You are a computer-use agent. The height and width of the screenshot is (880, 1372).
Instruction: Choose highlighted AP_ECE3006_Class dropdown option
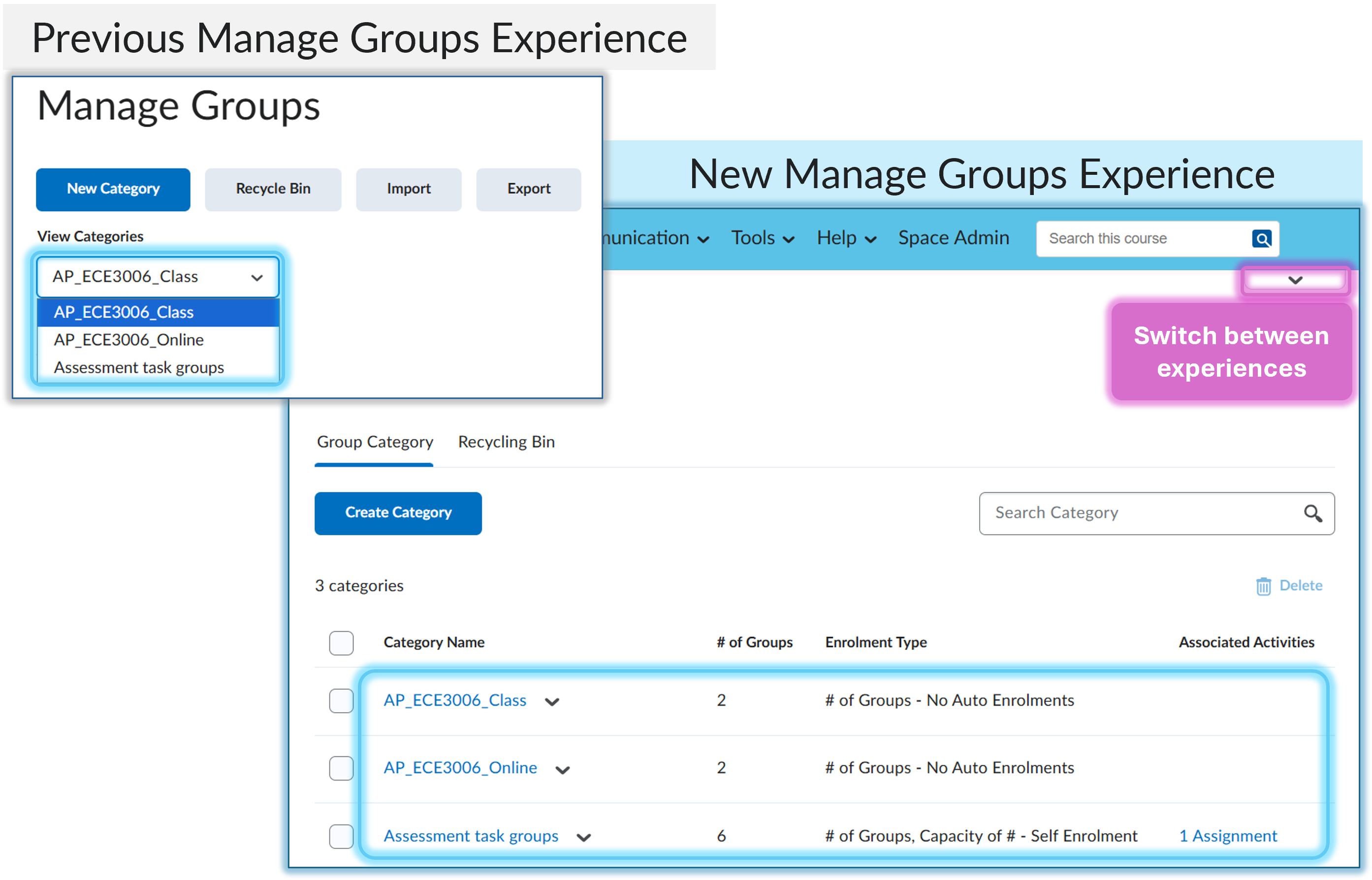(x=158, y=313)
